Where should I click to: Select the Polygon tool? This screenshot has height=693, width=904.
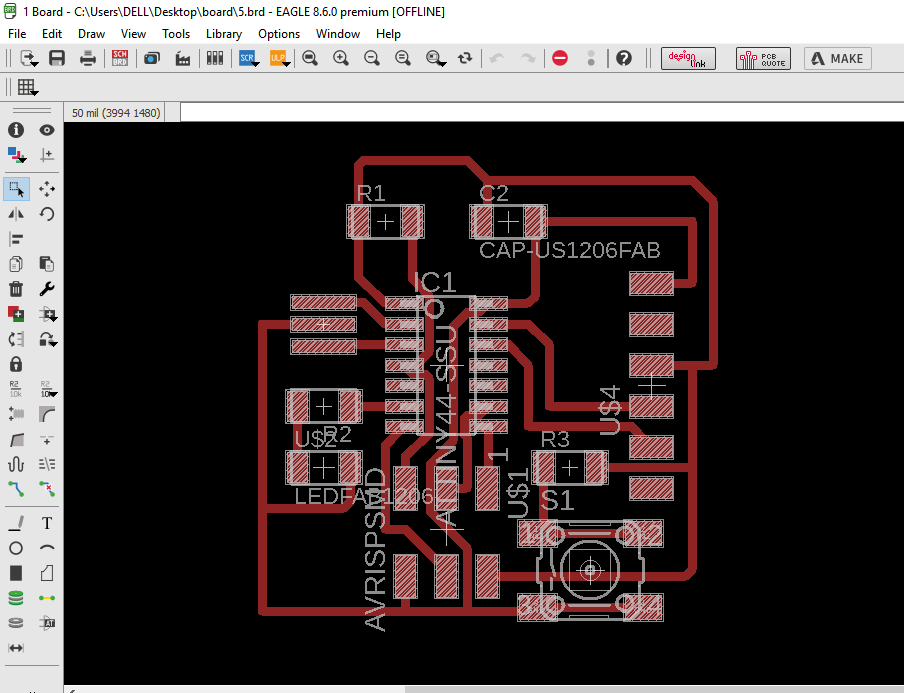pyautogui.click(x=47, y=573)
